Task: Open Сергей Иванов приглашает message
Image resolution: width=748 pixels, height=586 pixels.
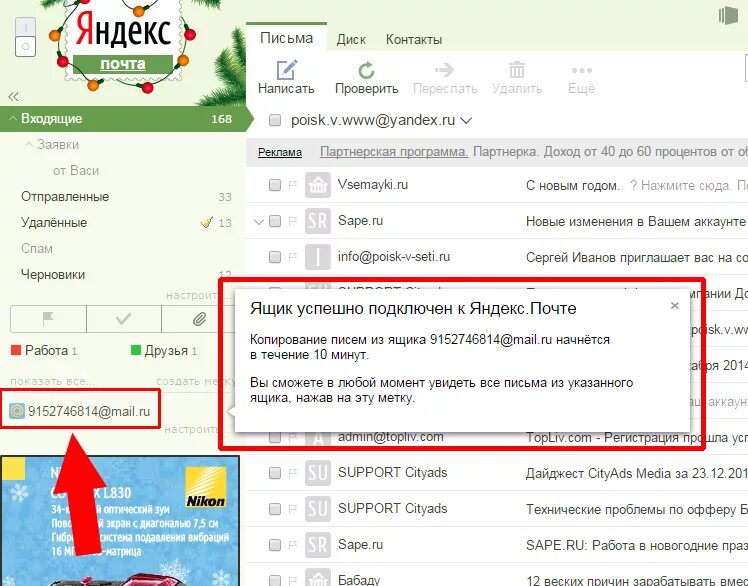Action: (x=636, y=258)
